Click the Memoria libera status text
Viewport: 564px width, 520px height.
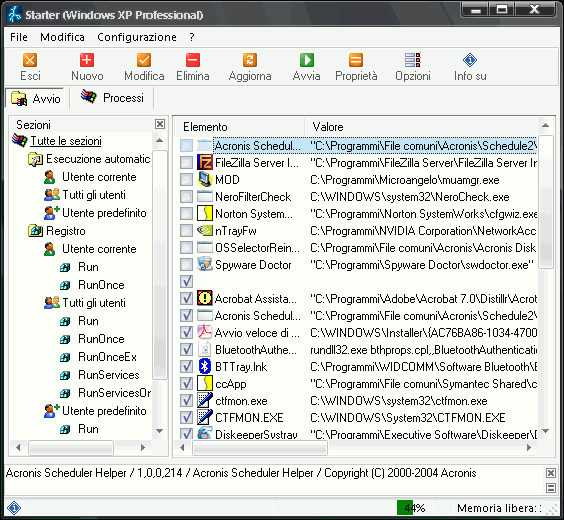click(499, 508)
